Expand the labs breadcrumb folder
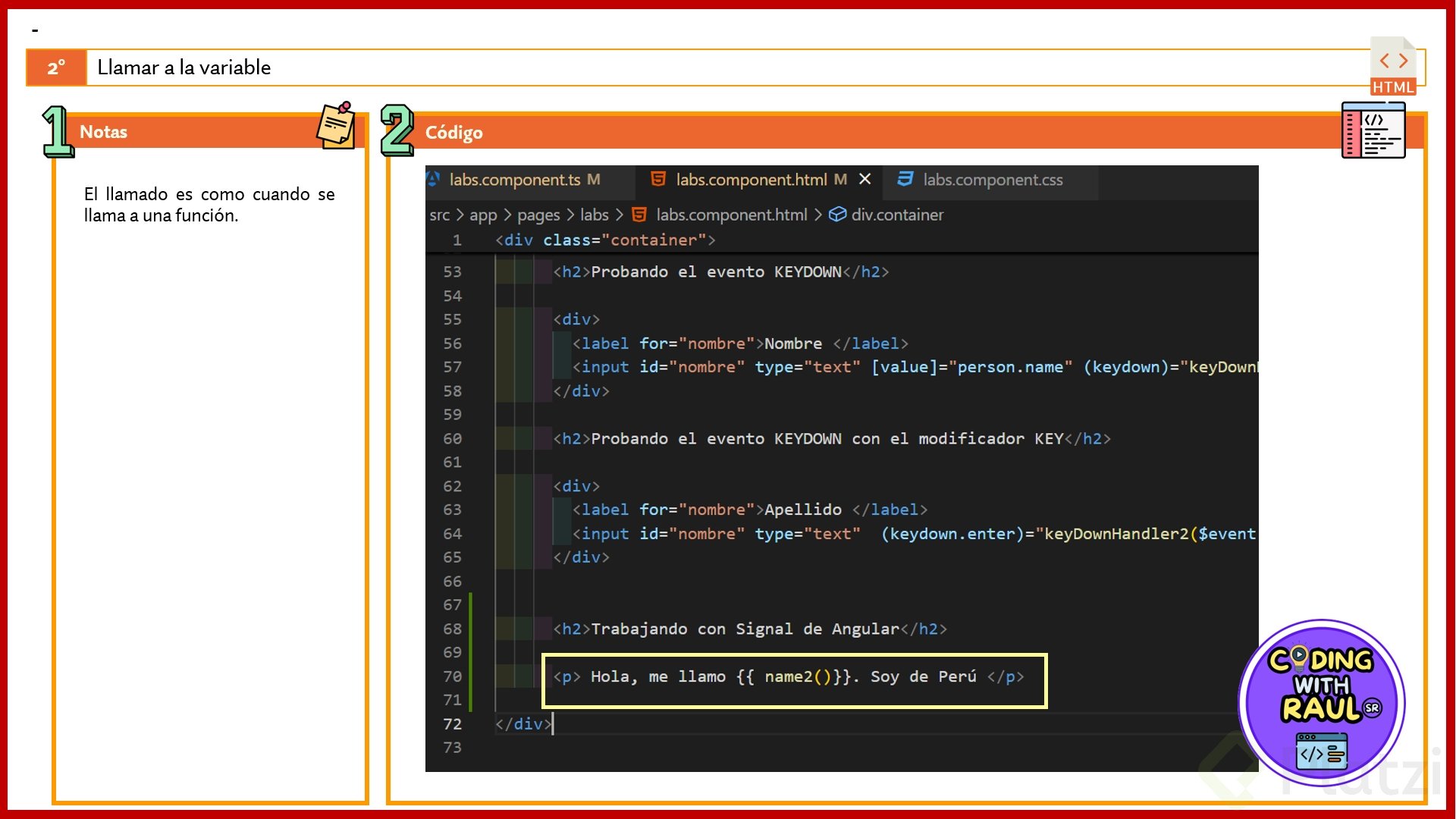Image resolution: width=1456 pixels, height=819 pixels. 594,215
